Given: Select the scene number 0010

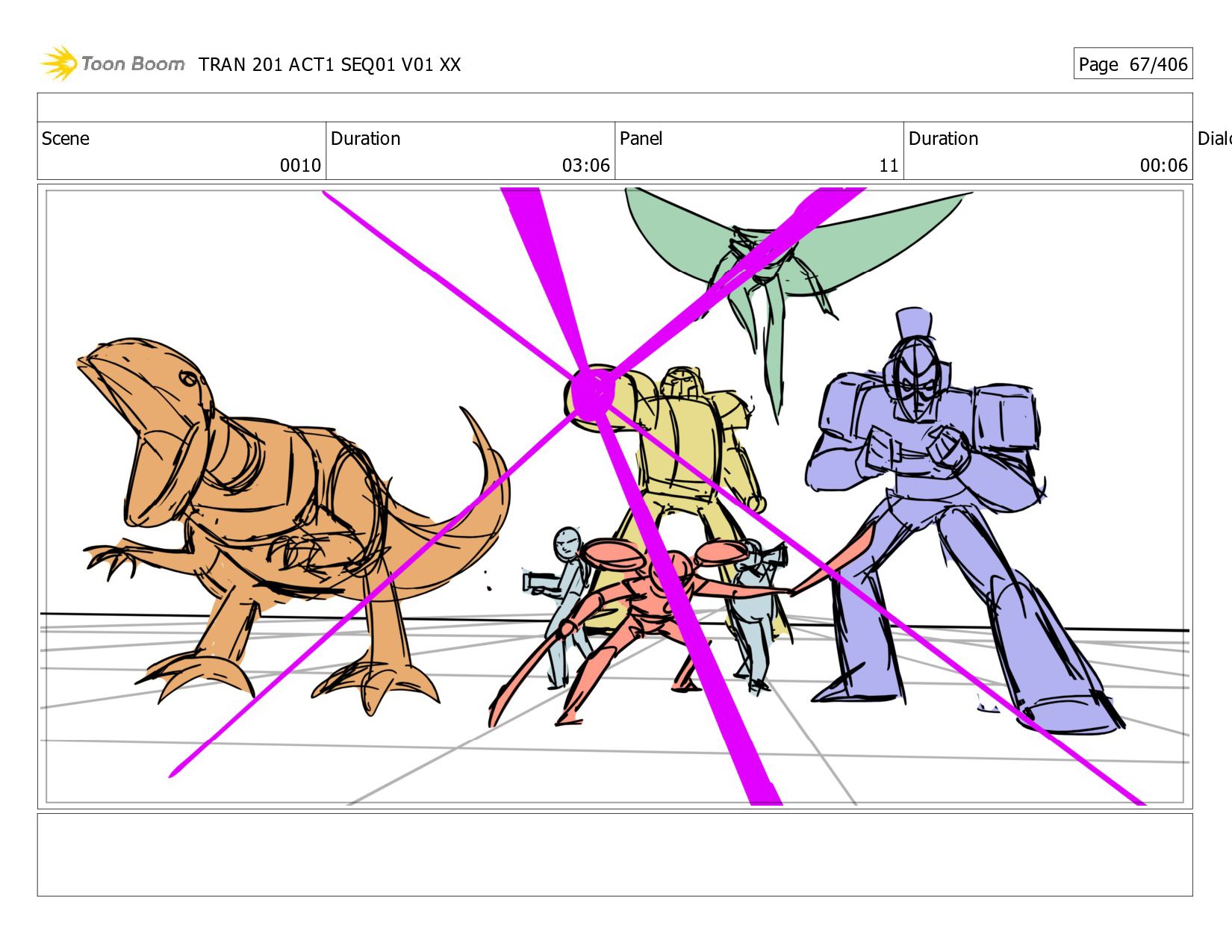Looking at the screenshot, I should (300, 166).
